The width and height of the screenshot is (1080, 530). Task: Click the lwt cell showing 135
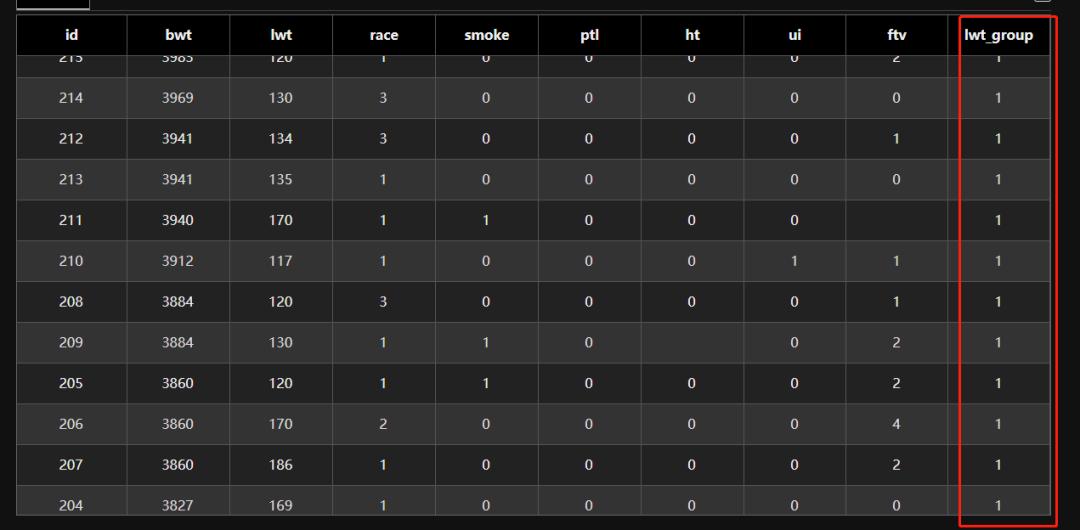[281, 180]
